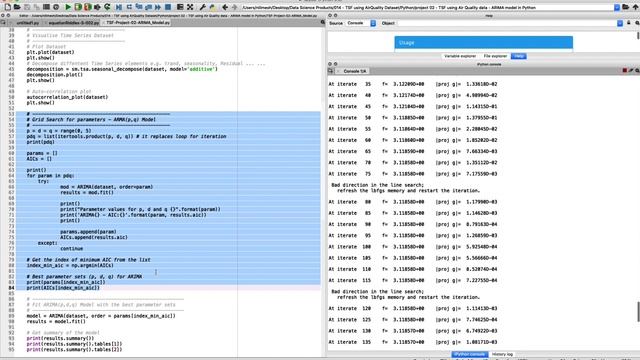
Task: Undock the Python console pane
Action: click(x=336, y=64)
